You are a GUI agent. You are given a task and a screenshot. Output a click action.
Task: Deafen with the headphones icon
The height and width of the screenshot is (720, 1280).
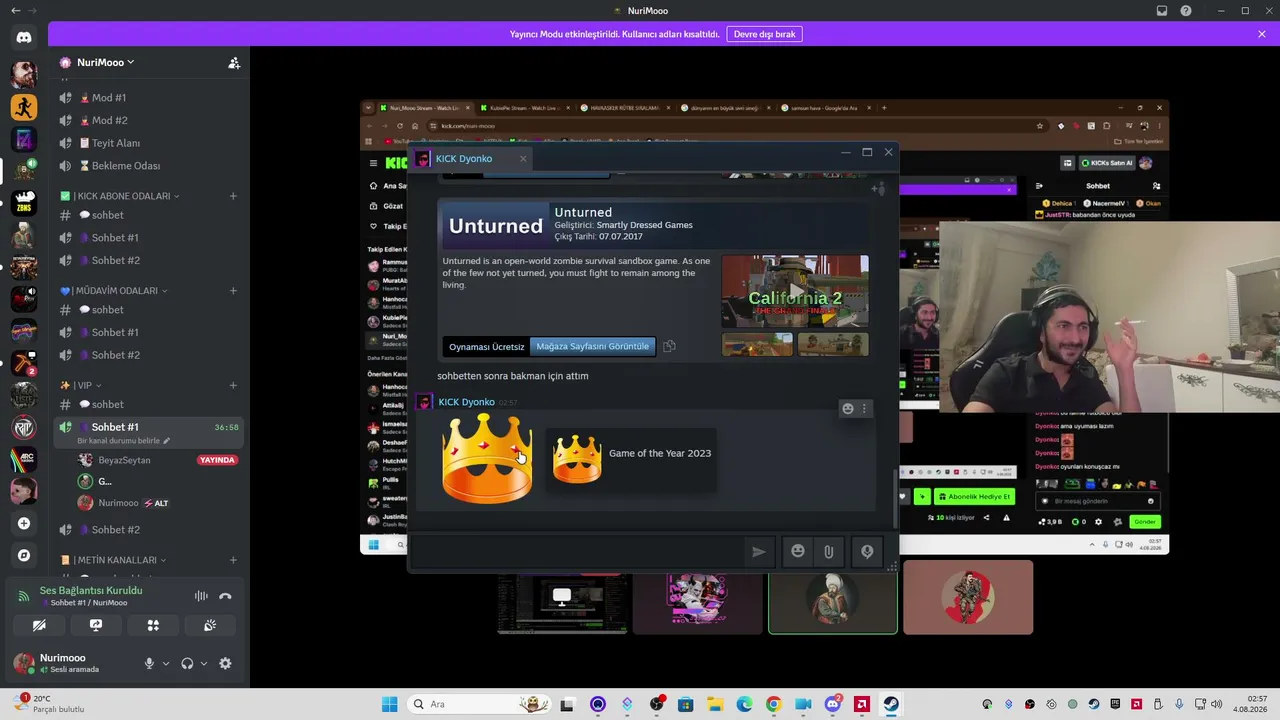point(187,663)
